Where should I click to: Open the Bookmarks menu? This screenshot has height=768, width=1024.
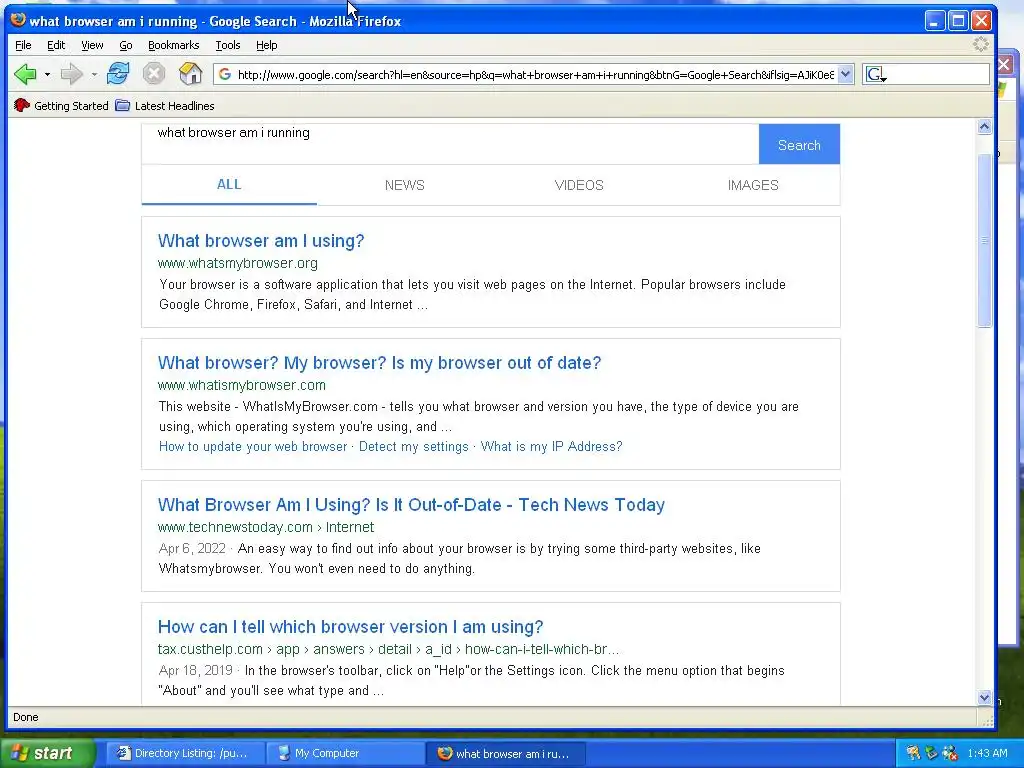click(173, 45)
